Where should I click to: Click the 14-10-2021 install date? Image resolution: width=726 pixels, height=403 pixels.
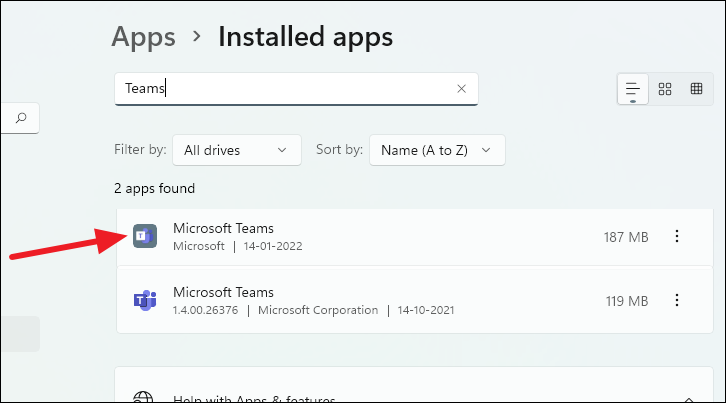click(426, 310)
